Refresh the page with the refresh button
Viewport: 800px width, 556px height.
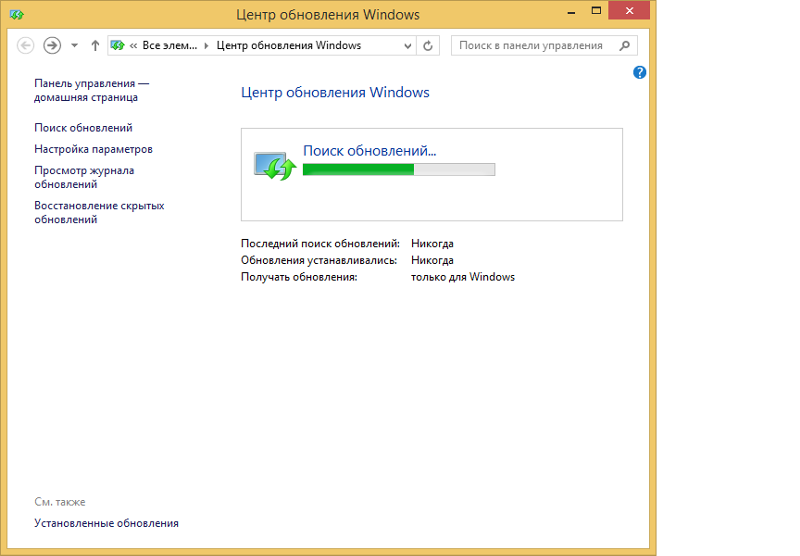pyautogui.click(x=428, y=45)
